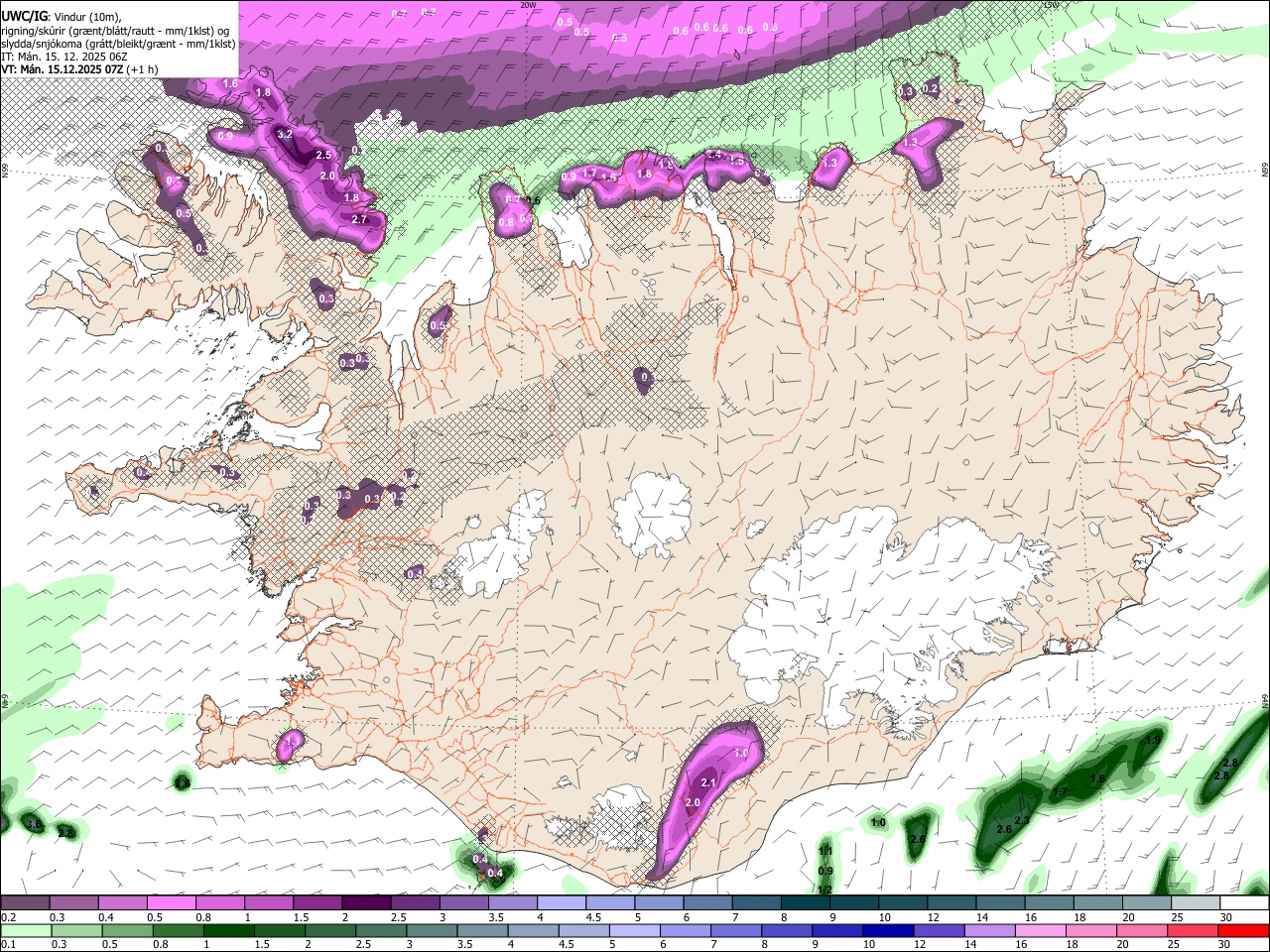Screen dimensions: 1270x952
Task: Select the darkest green swatch starting at 1 in bottom row
Action: pyautogui.click(x=228, y=930)
